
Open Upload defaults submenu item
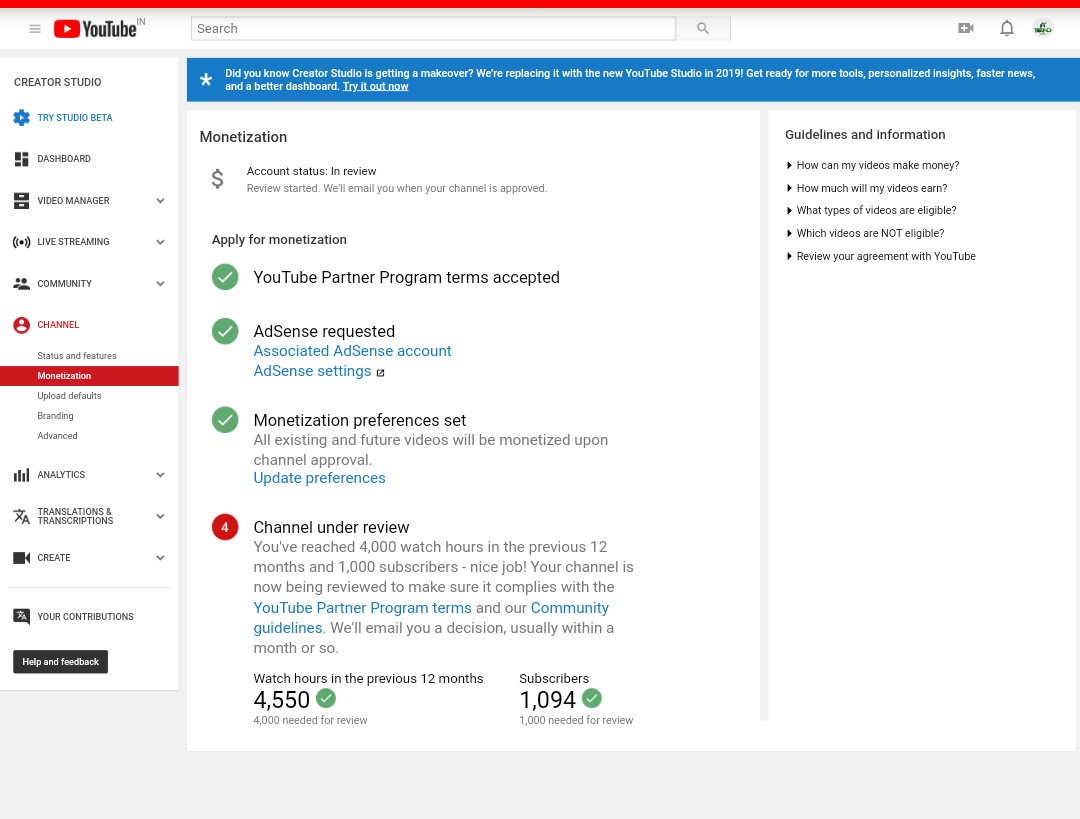(69, 396)
